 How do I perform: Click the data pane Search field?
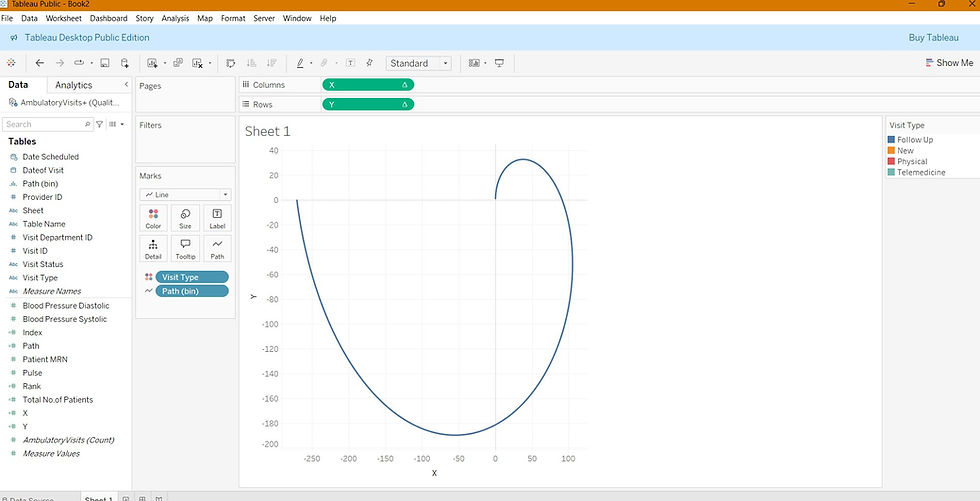(x=48, y=124)
